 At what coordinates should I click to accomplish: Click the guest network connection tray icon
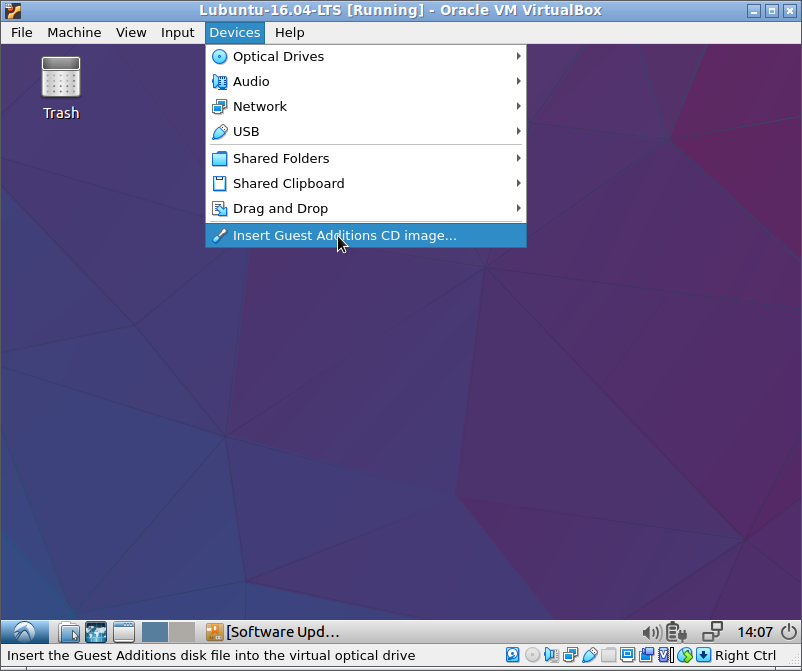tap(712, 632)
